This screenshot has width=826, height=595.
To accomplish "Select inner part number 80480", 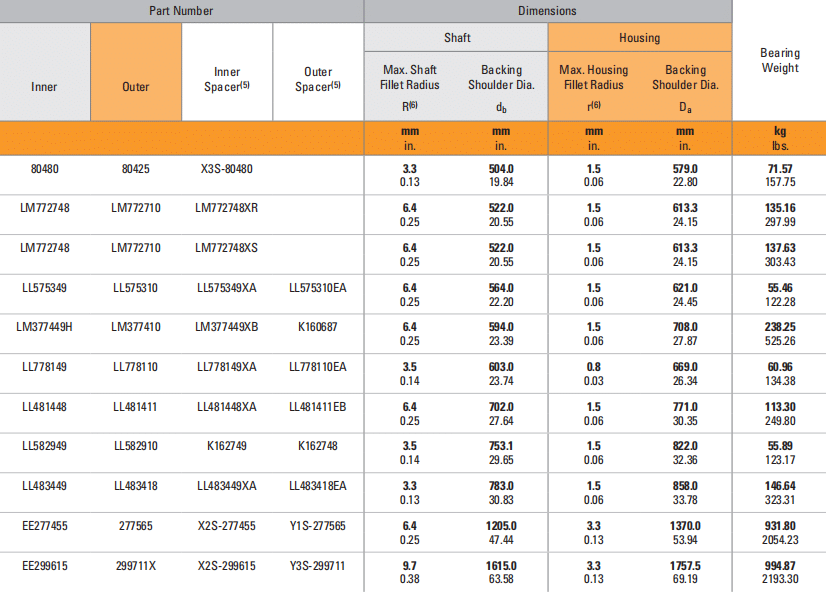I will click(x=44, y=169).
